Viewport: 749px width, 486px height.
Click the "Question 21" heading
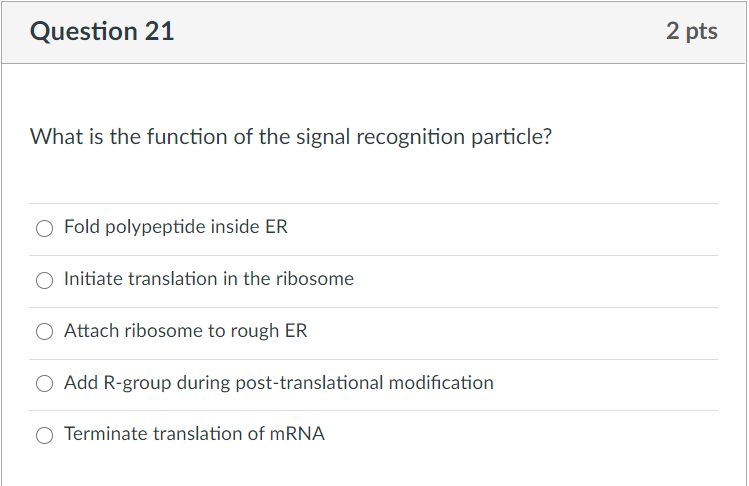tap(102, 32)
